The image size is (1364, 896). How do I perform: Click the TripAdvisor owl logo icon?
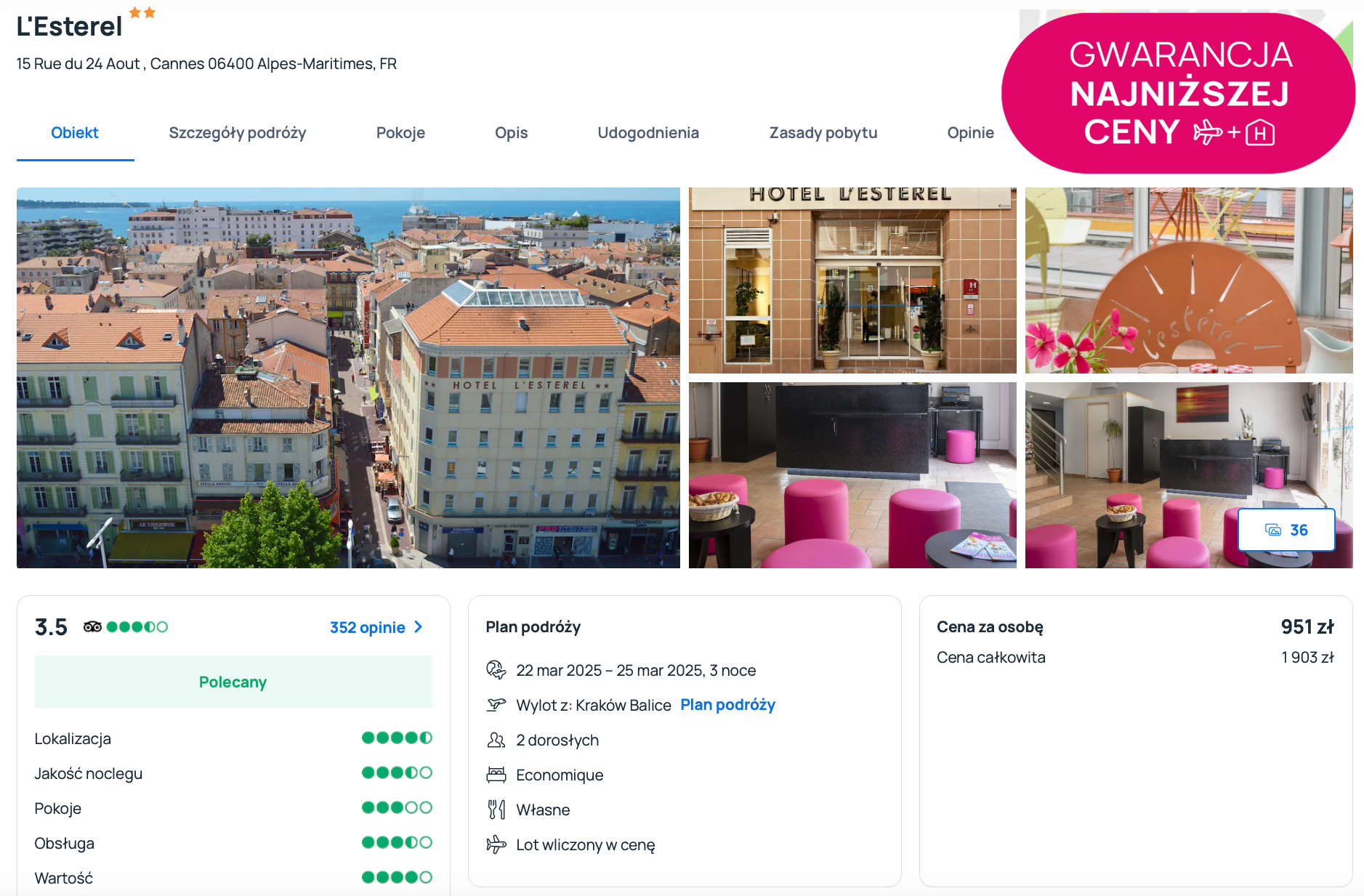tap(92, 626)
